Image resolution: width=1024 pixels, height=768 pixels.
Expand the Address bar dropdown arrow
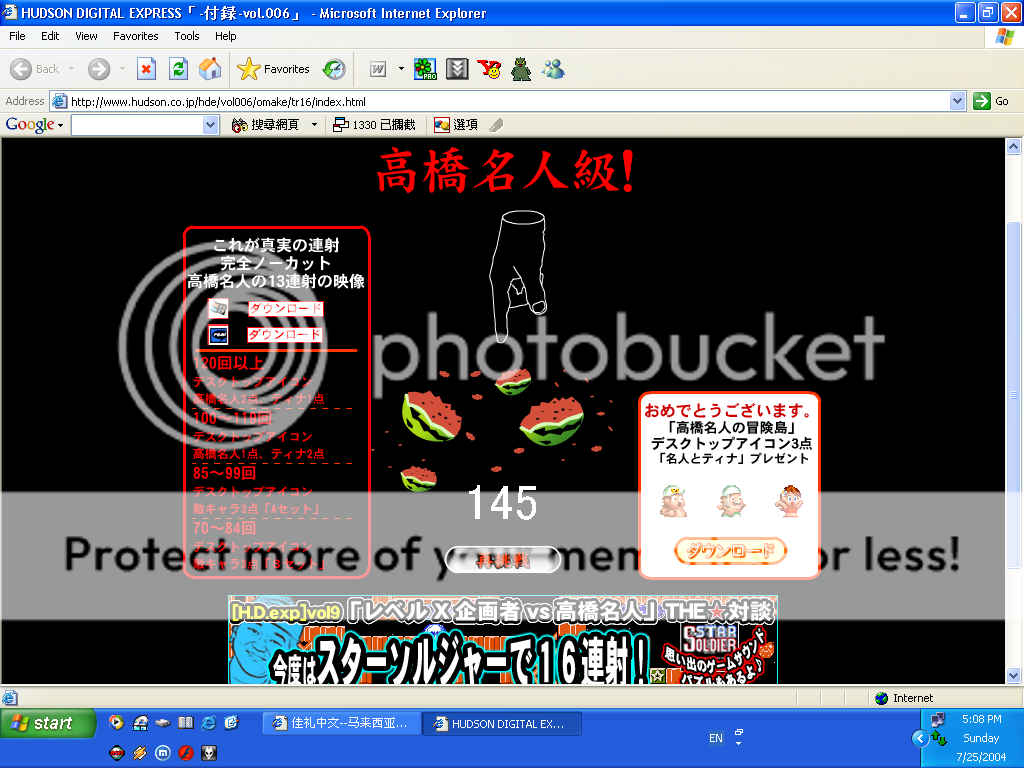[x=957, y=101]
